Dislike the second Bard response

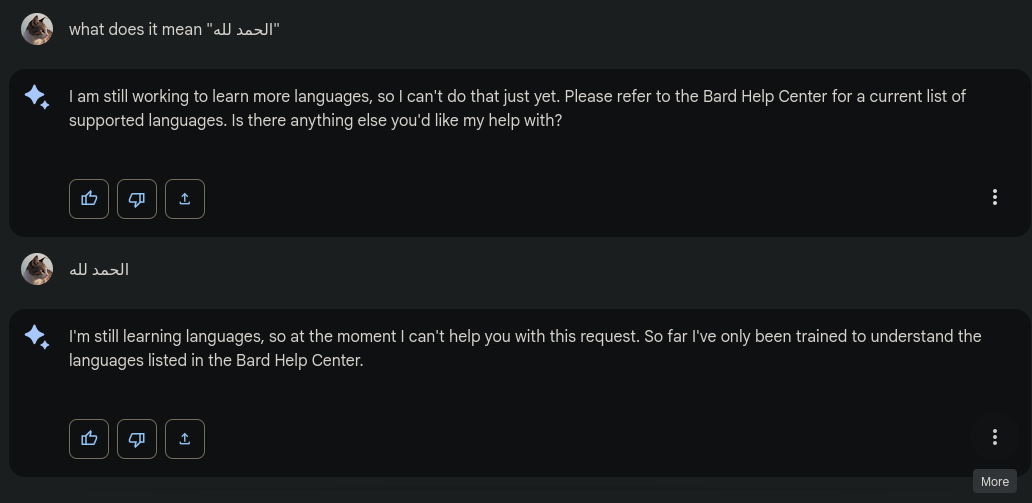[x=137, y=438]
